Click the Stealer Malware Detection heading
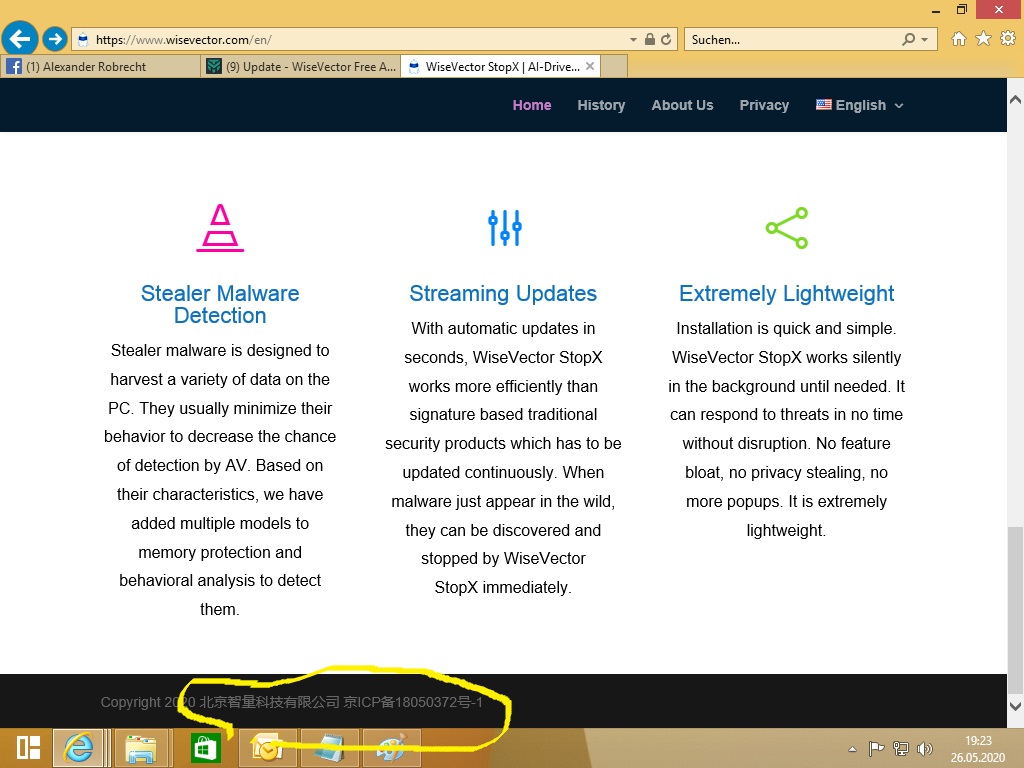The width and height of the screenshot is (1024, 768). point(220,304)
